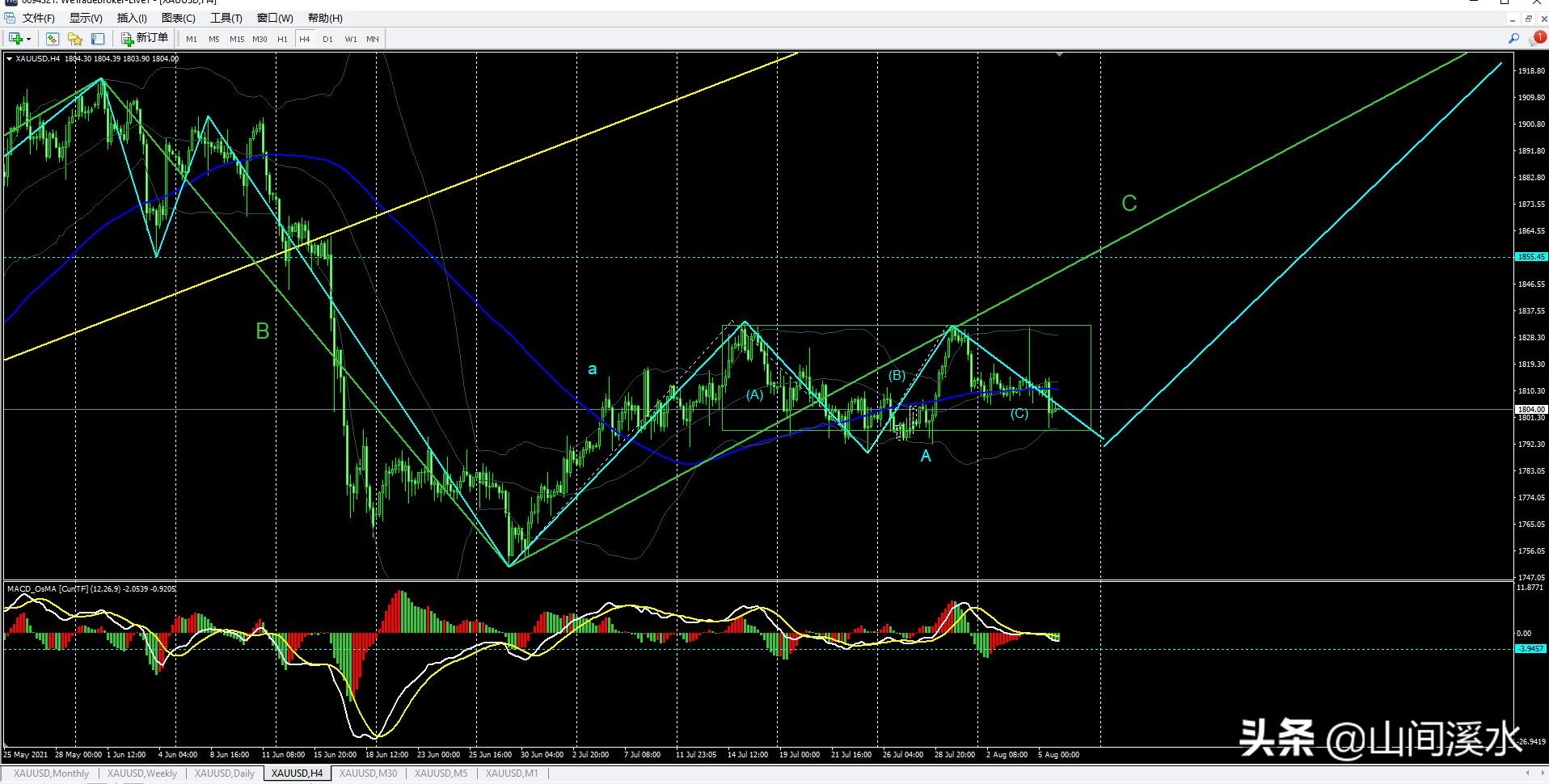Click the 25 May 2021 date label
This screenshot has height=784, width=1549.
[x=26, y=755]
